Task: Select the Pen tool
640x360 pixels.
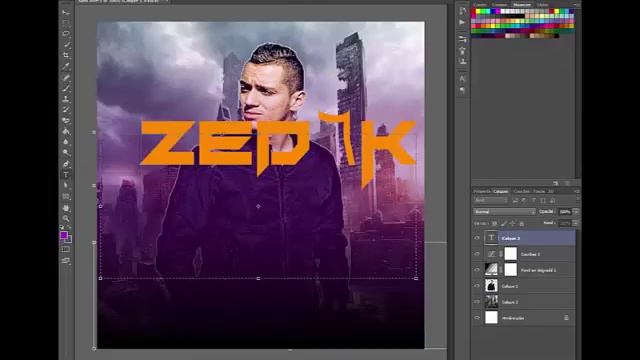Action: tap(66, 164)
